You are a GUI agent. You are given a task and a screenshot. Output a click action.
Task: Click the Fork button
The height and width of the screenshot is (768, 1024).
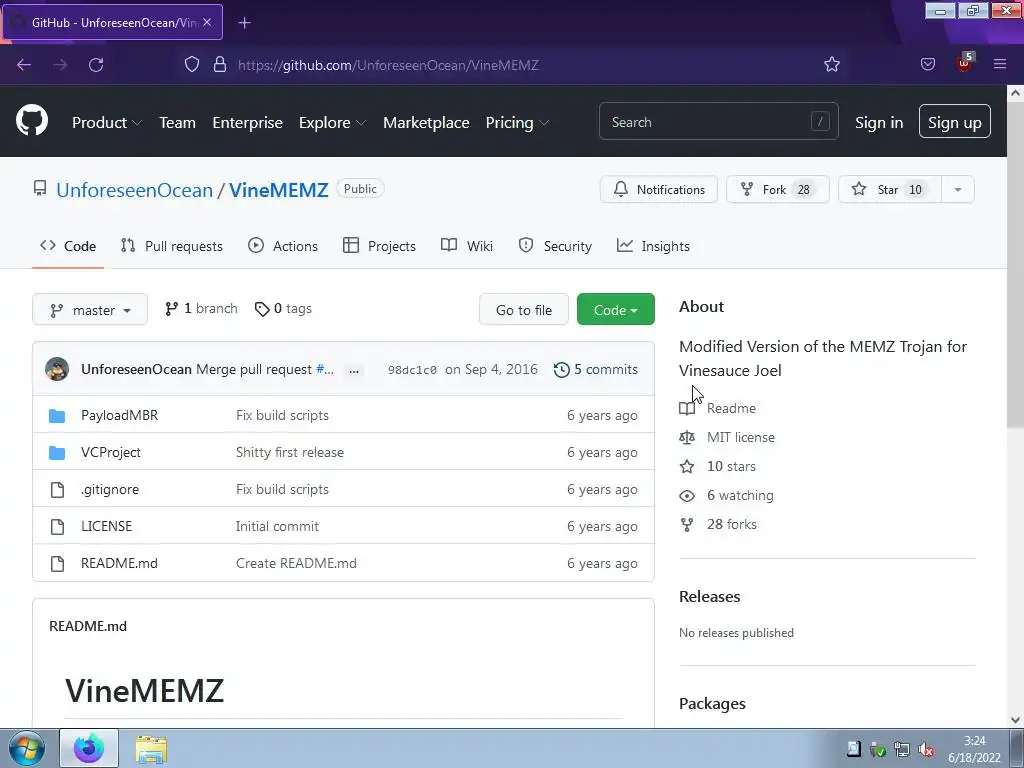778,189
